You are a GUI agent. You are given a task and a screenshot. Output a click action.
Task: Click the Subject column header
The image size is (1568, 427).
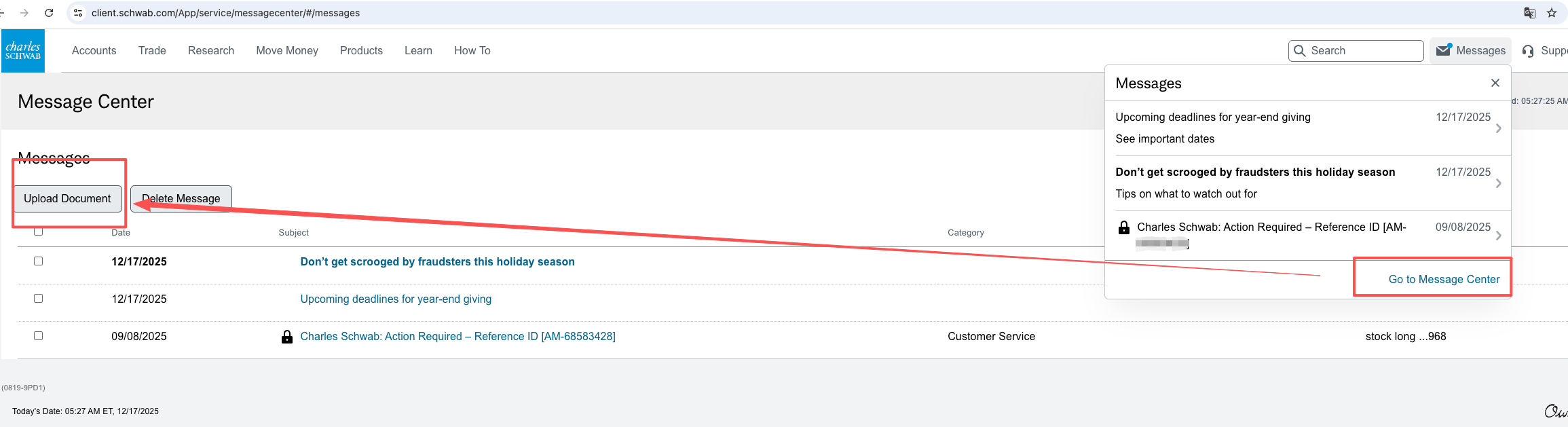pyautogui.click(x=293, y=232)
